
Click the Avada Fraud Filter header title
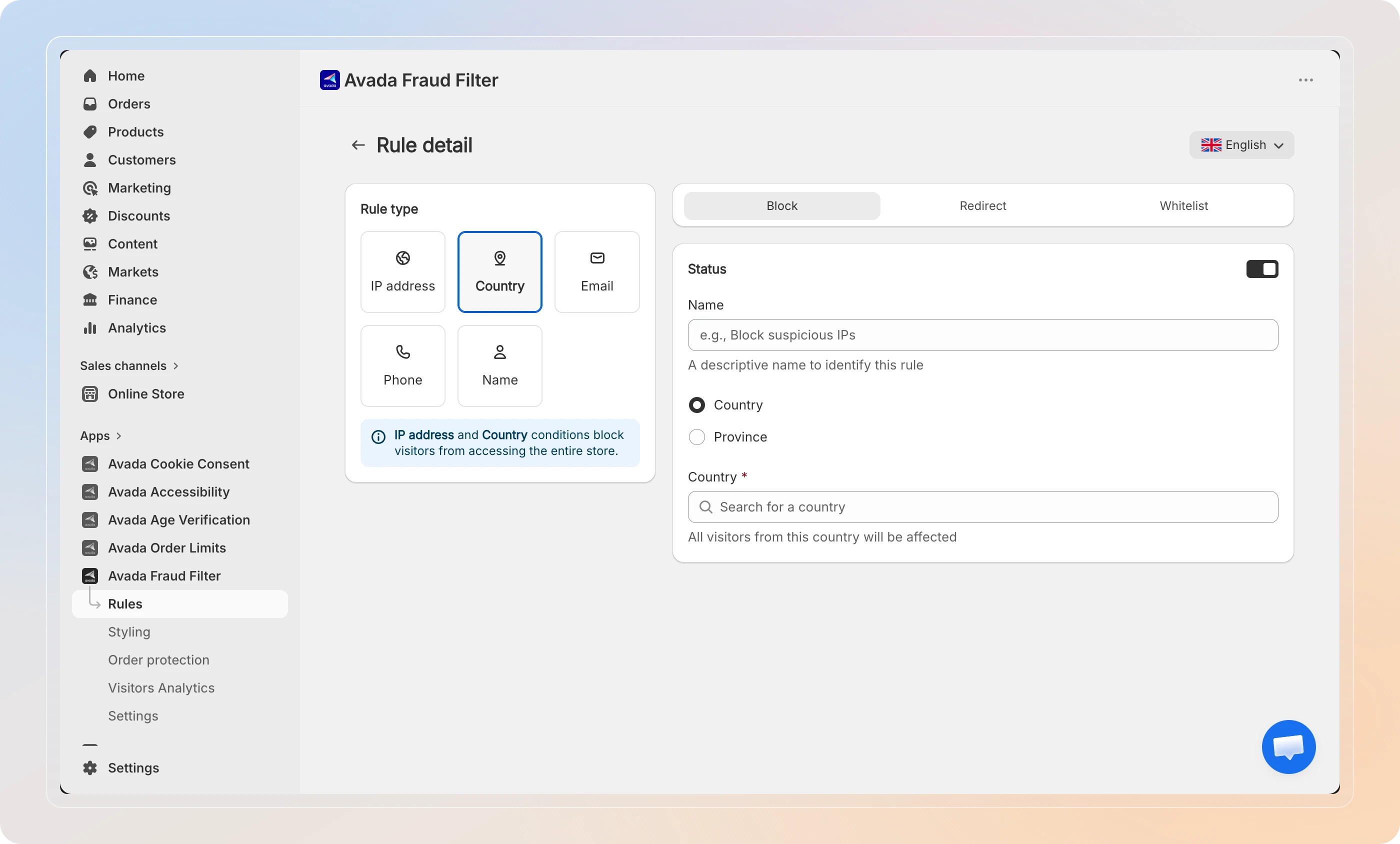coord(421,80)
